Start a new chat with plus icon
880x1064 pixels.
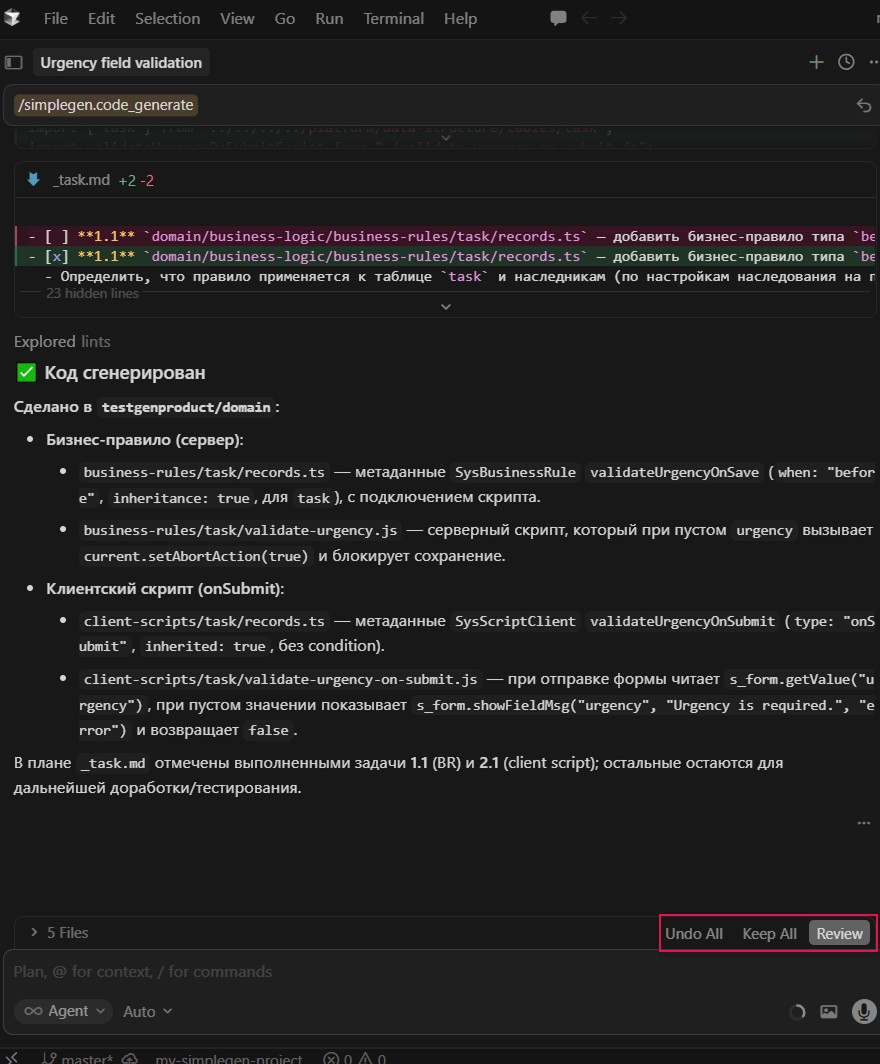tap(816, 62)
